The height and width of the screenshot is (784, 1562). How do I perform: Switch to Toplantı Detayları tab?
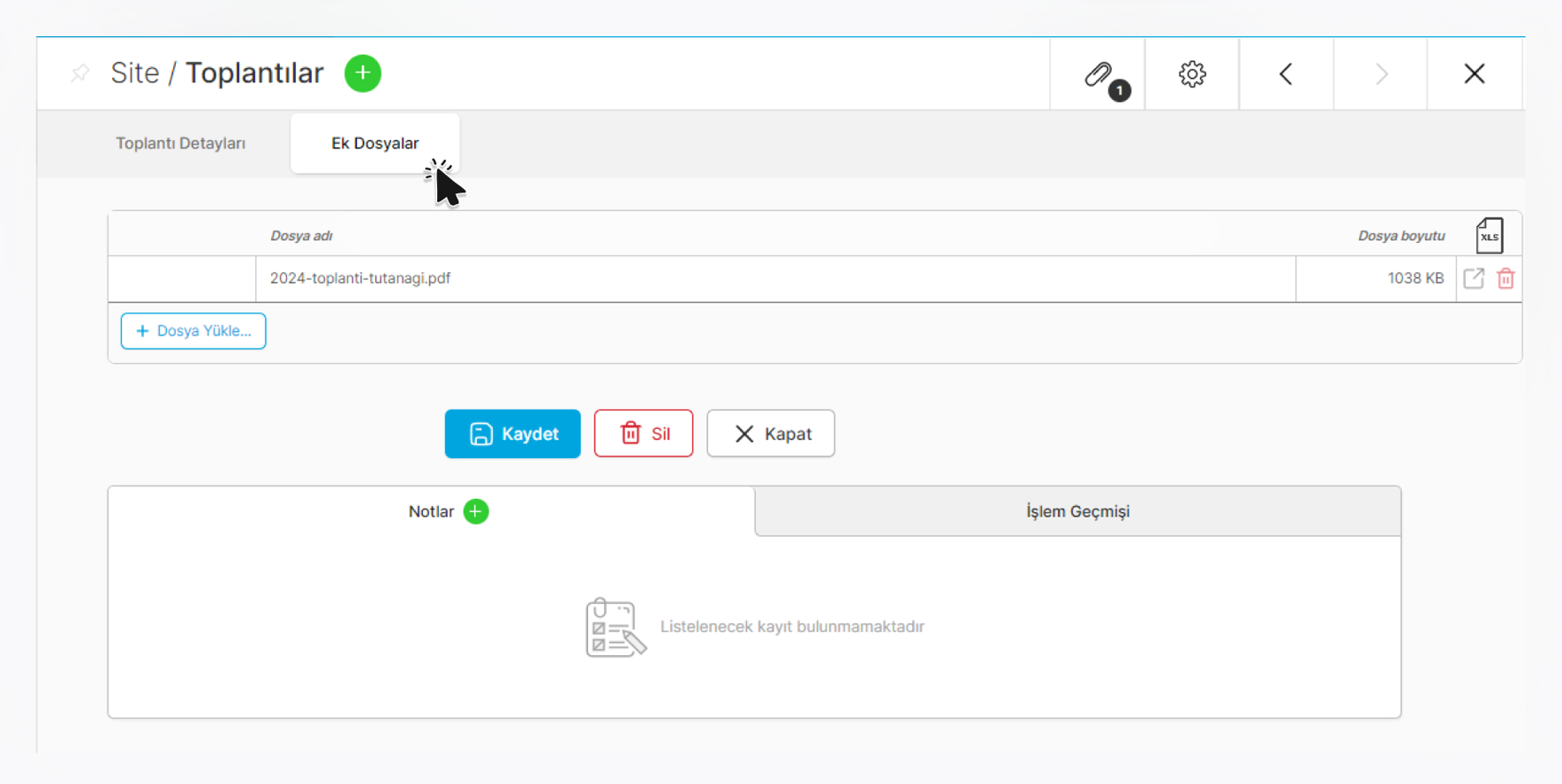[181, 143]
